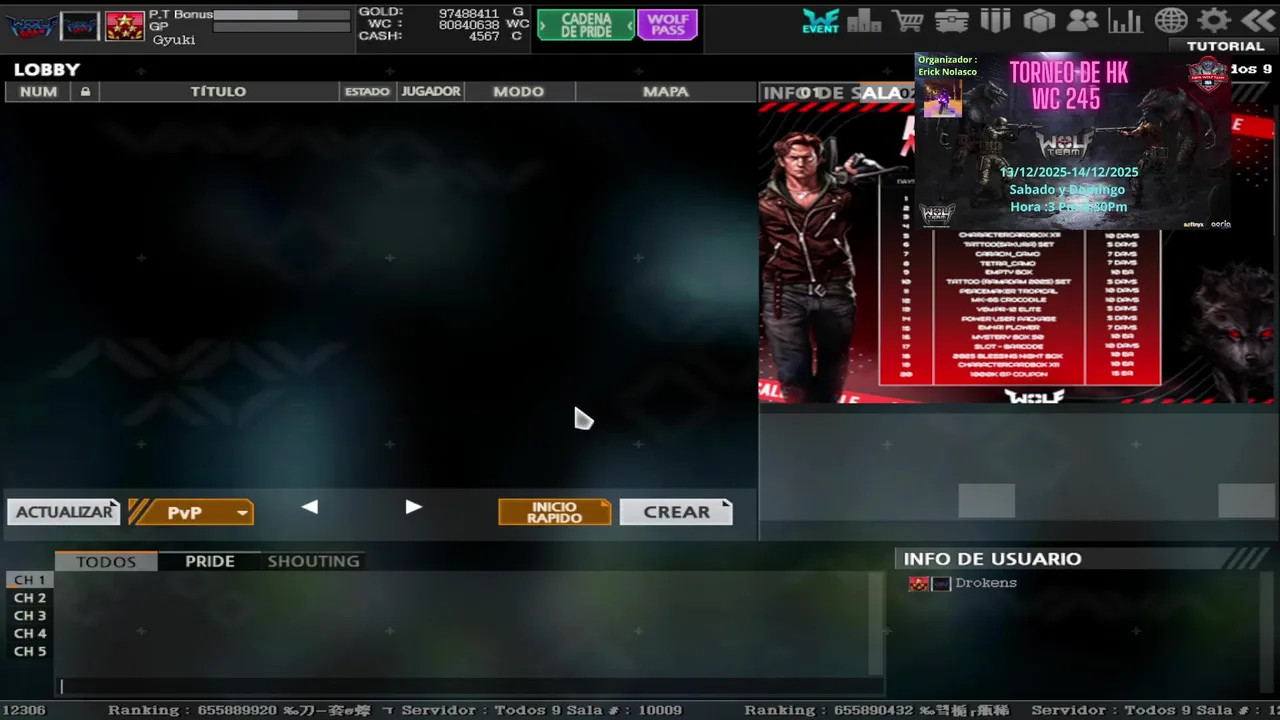Open the settings gear icon
This screenshot has height=720, width=1280.
point(1214,21)
